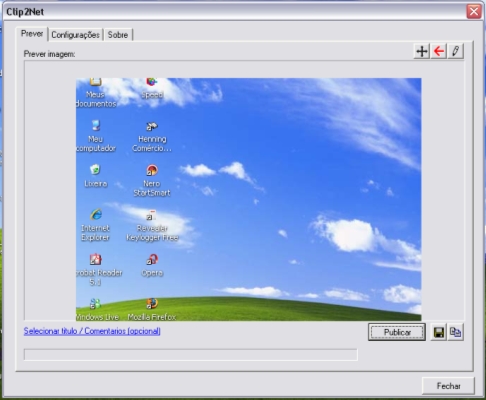Close the Clip2Net window
The height and width of the screenshot is (400, 486).
pyautogui.click(x=474, y=12)
